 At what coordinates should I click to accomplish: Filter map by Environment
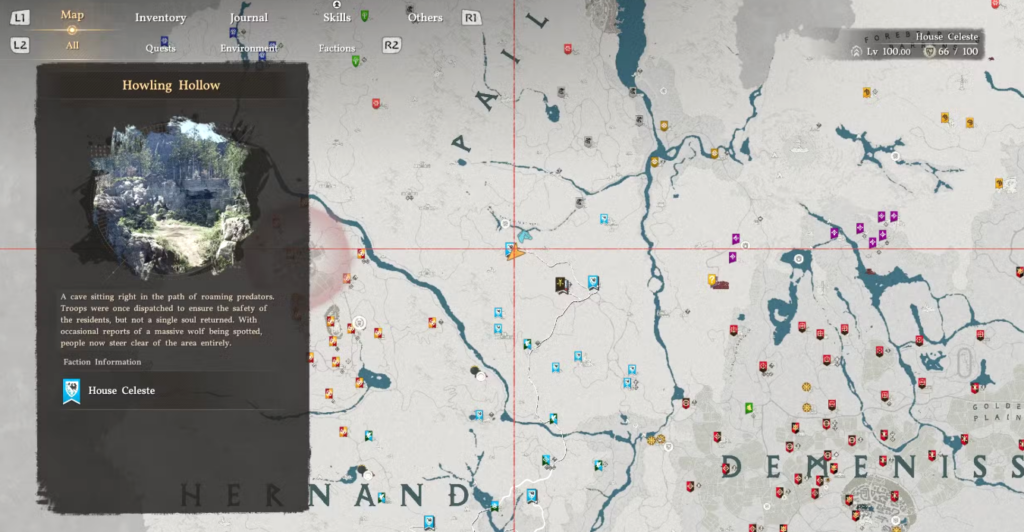pos(248,48)
